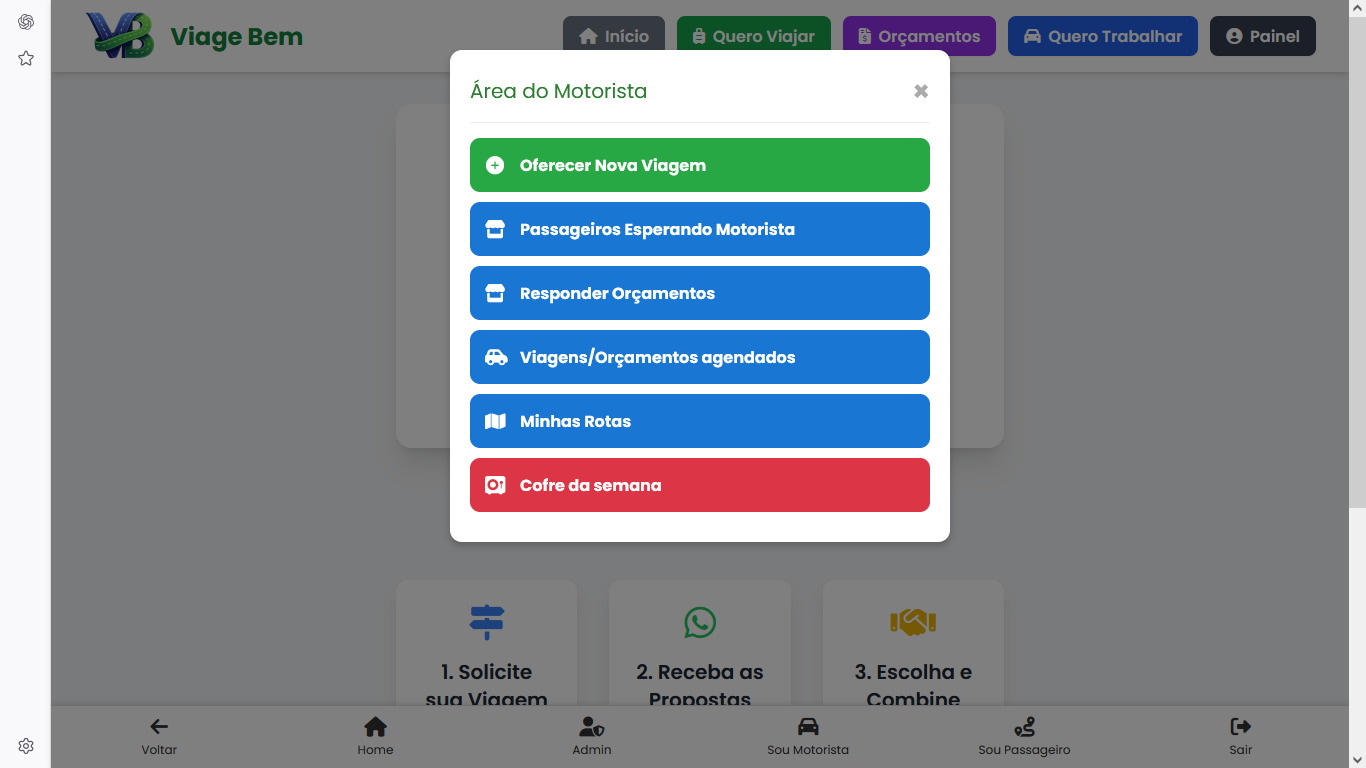Choose Sou Passageiro route icon
The width and height of the screenshot is (1366, 768).
pyautogui.click(x=1024, y=727)
